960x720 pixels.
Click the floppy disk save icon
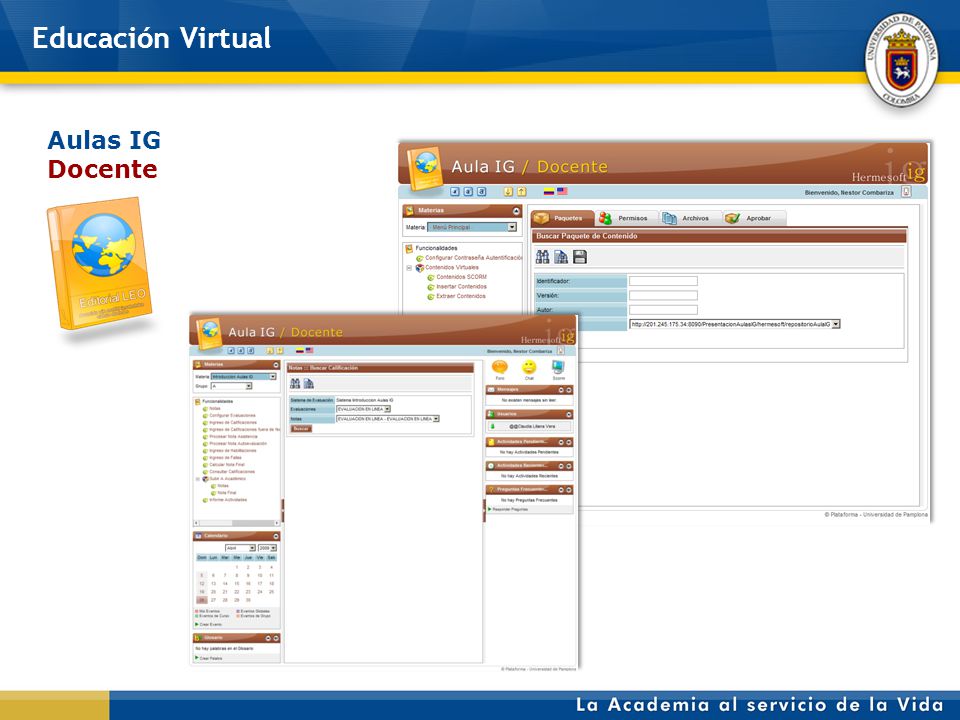[580, 257]
